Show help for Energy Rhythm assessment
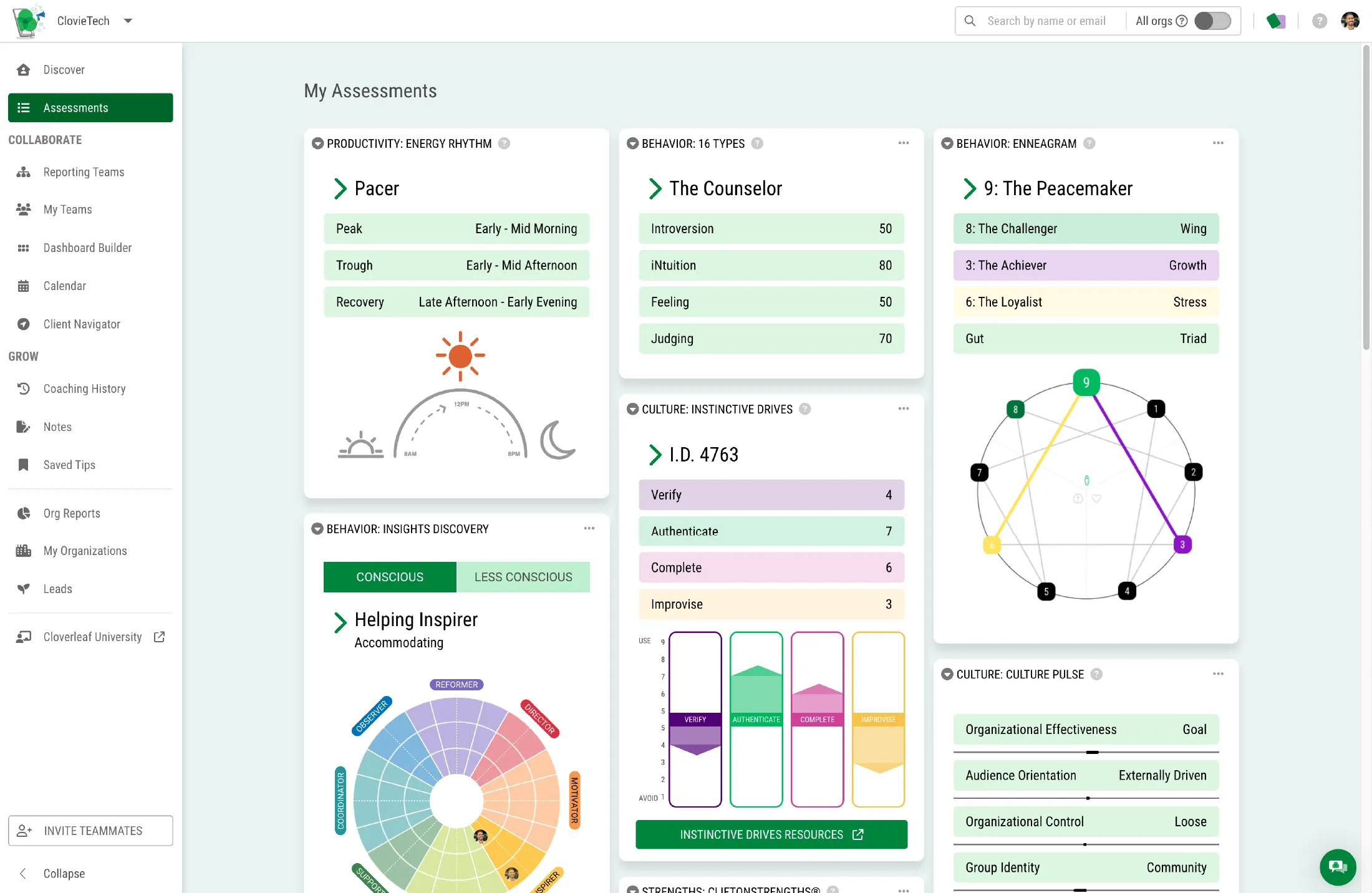 point(504,143)
